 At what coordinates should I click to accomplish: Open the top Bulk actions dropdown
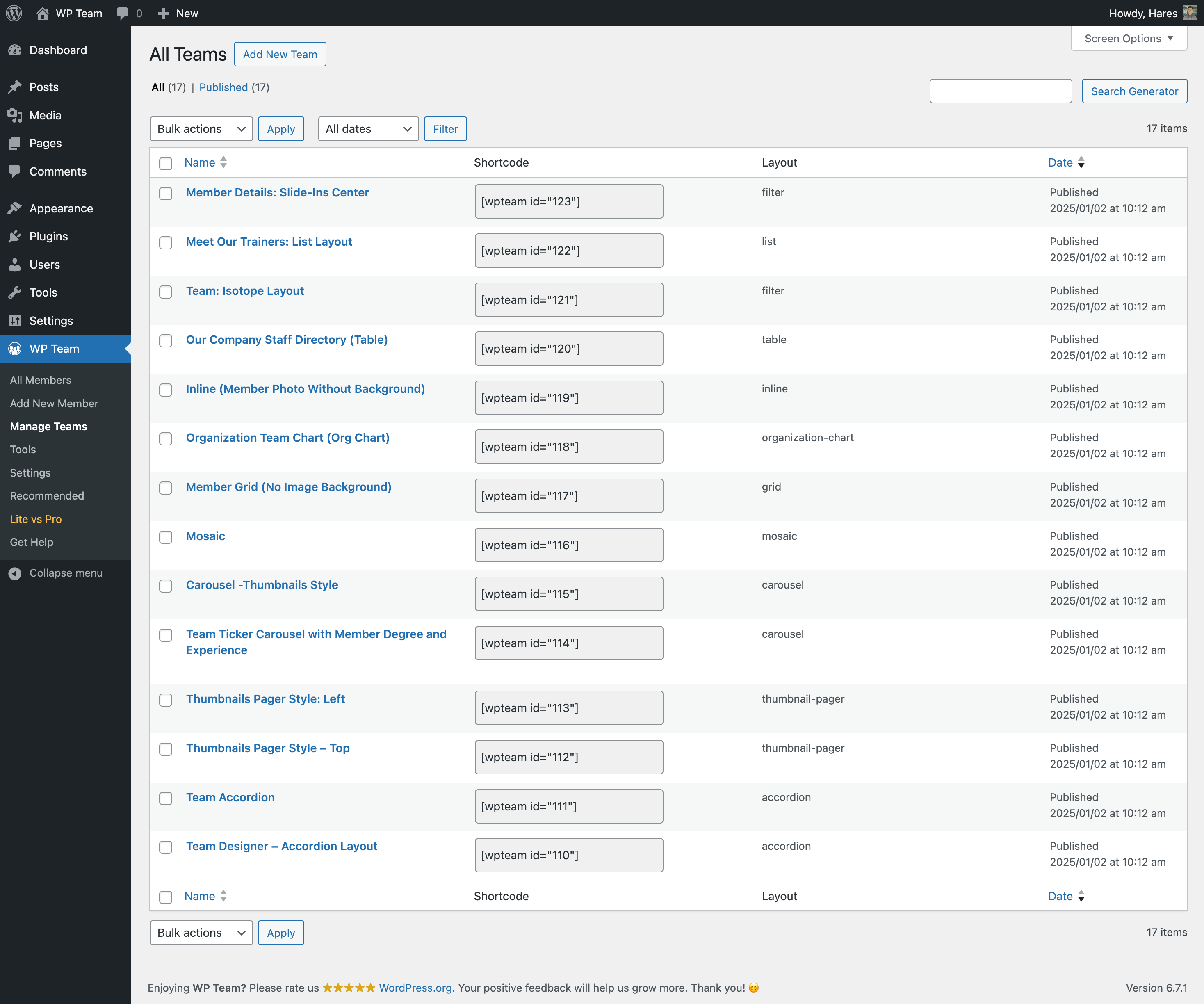(x=201, y=129)
